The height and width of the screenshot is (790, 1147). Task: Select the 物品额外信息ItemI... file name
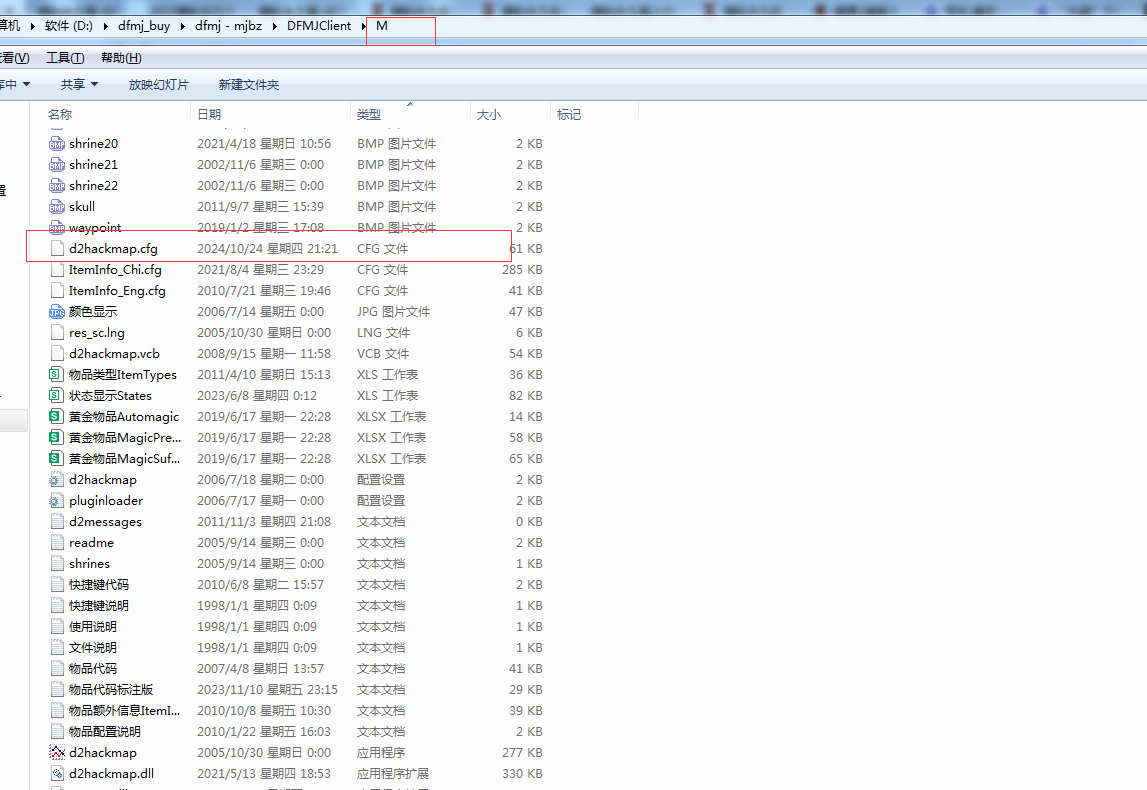[x=124, y=711]
